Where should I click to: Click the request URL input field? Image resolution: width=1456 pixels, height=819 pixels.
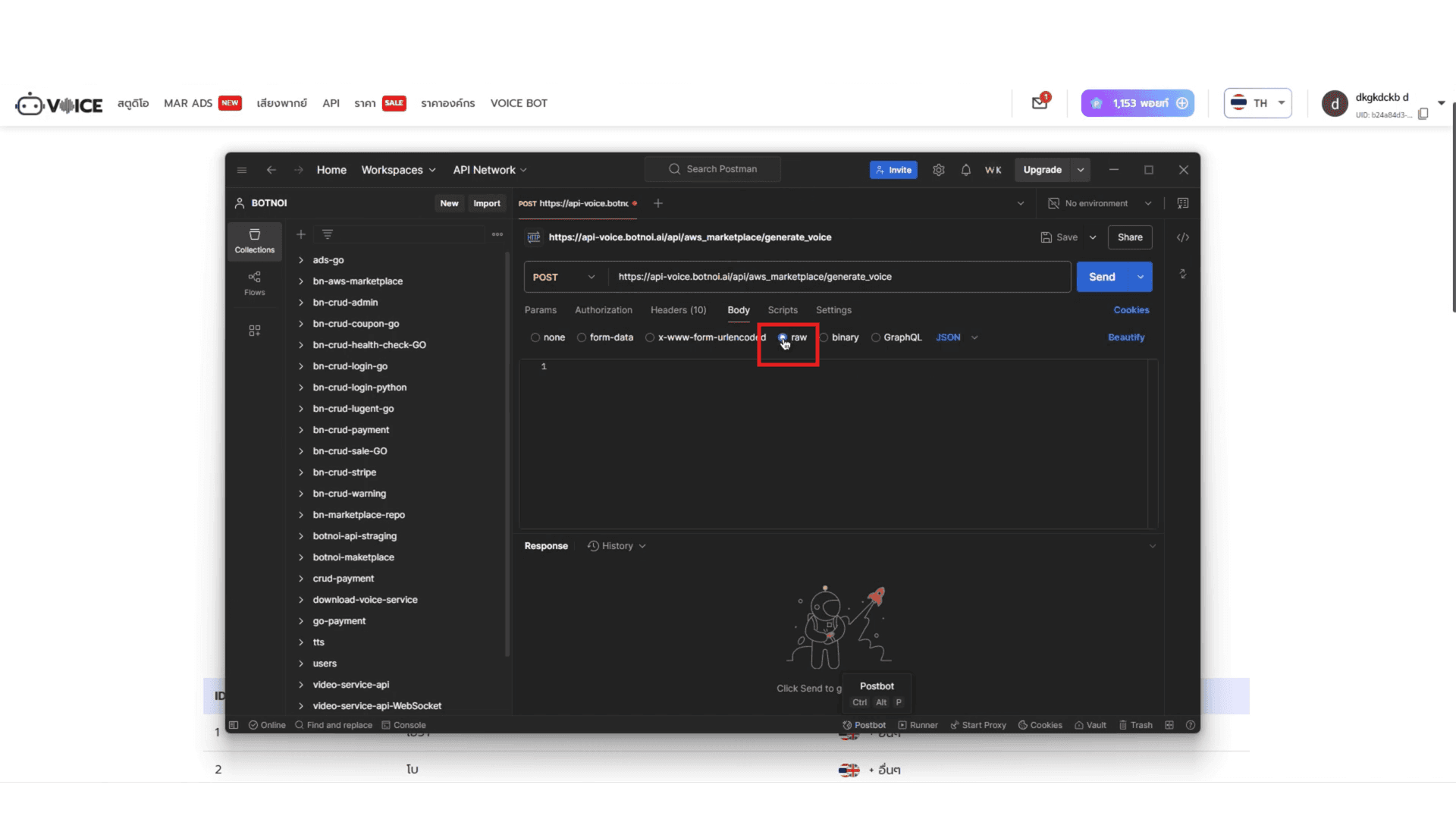click(x=834, y=277)
